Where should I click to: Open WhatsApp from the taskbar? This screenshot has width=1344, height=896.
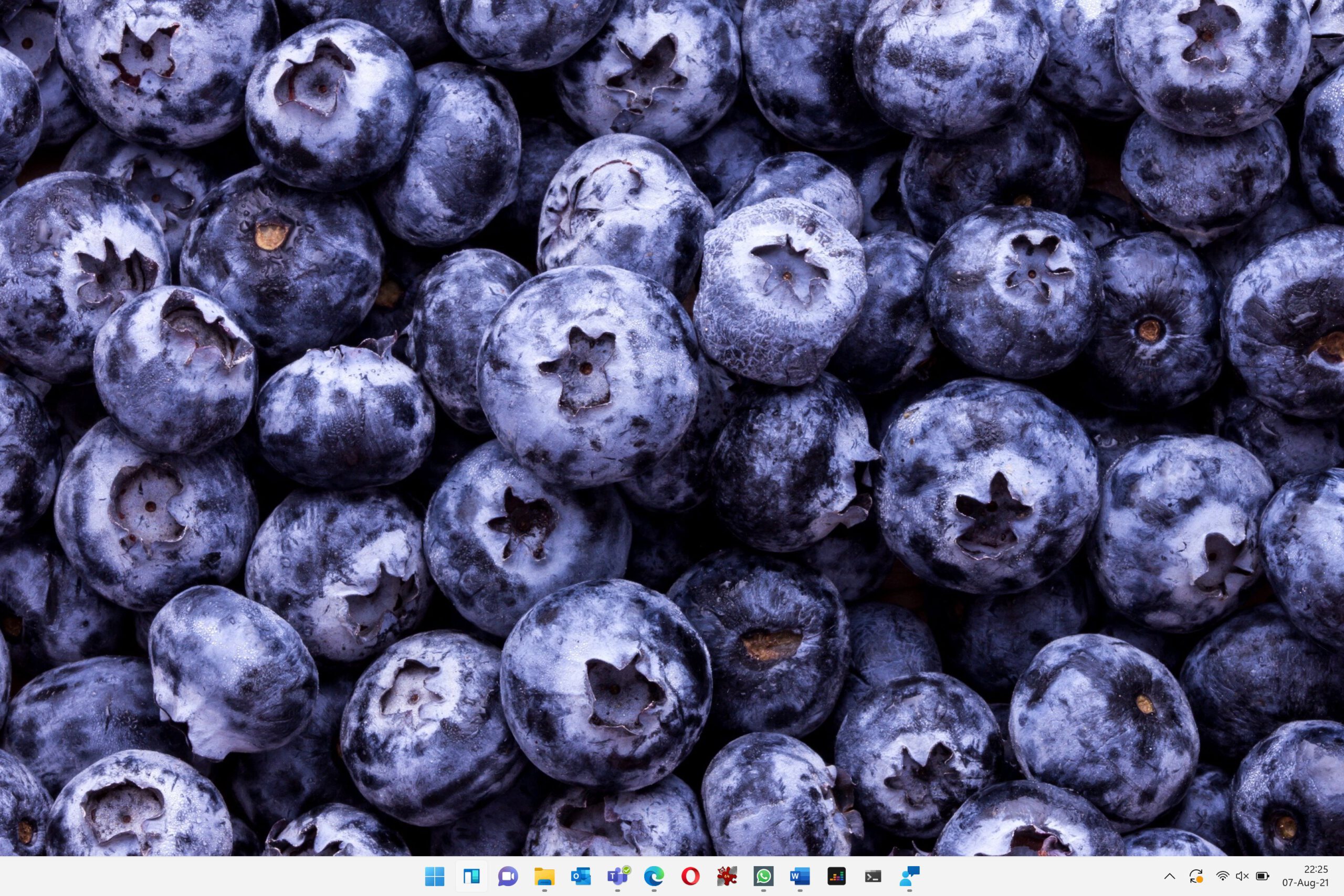point(763,876)
